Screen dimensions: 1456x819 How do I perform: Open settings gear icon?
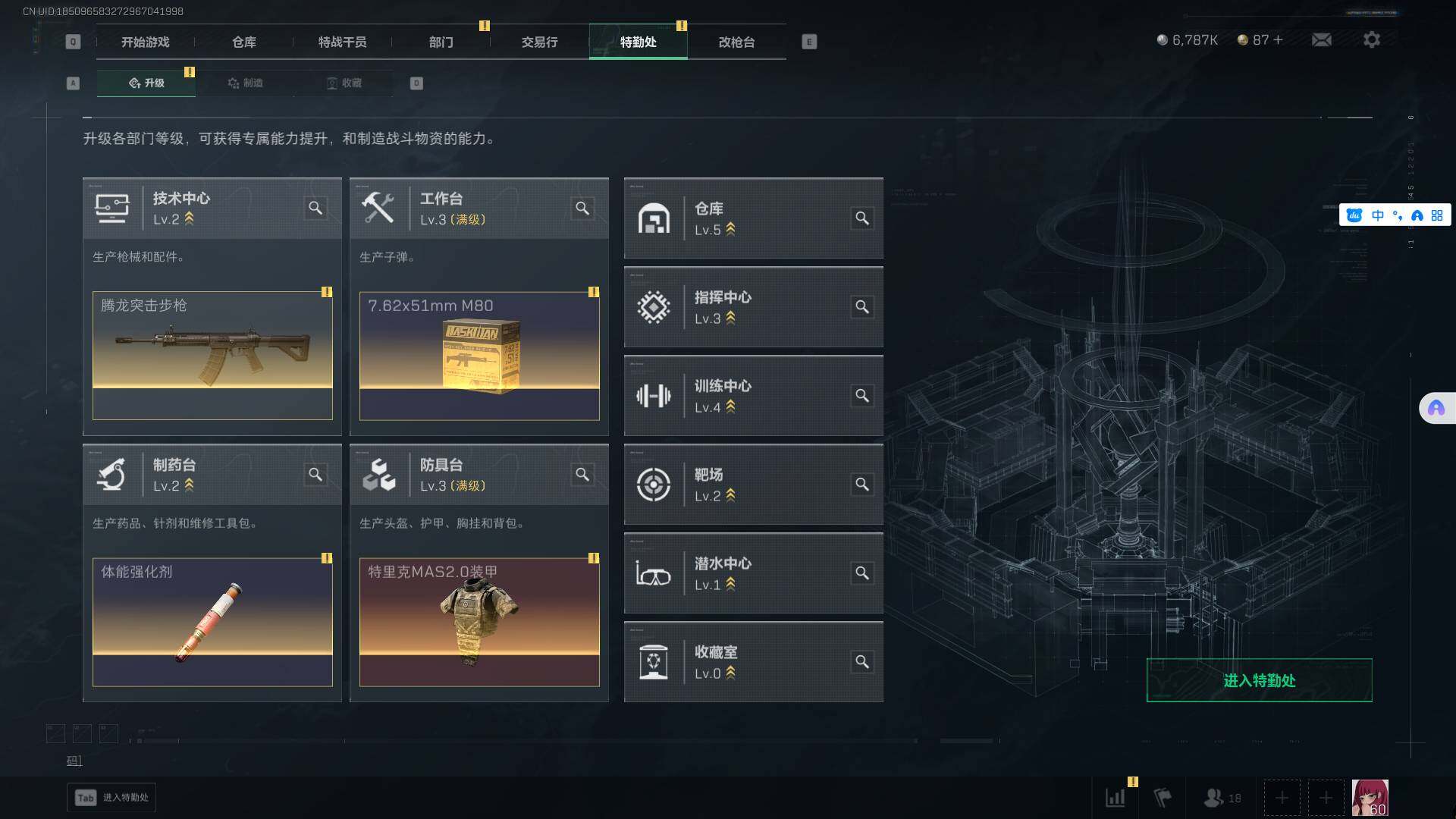pos(1372,39)
